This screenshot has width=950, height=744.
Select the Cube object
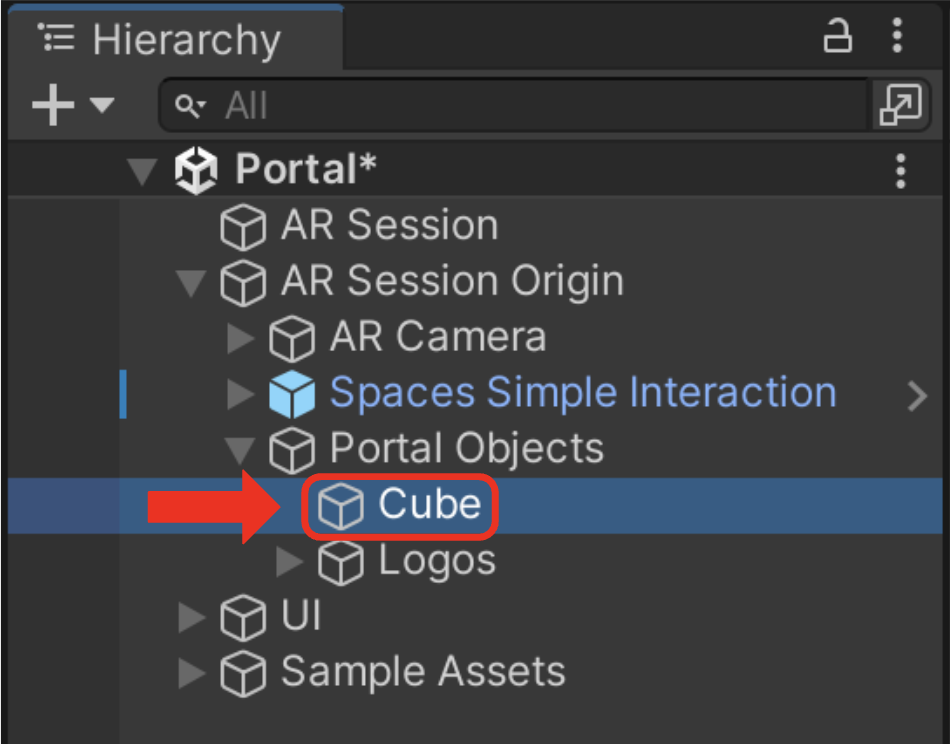tap(400, 505)
